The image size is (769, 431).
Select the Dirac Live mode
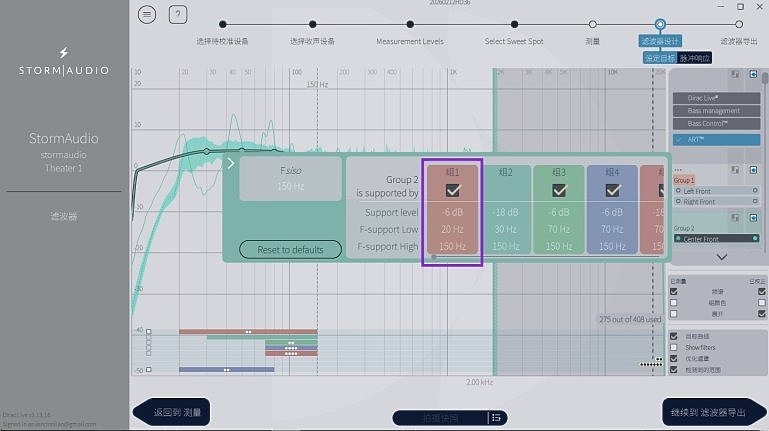[717, 98]
